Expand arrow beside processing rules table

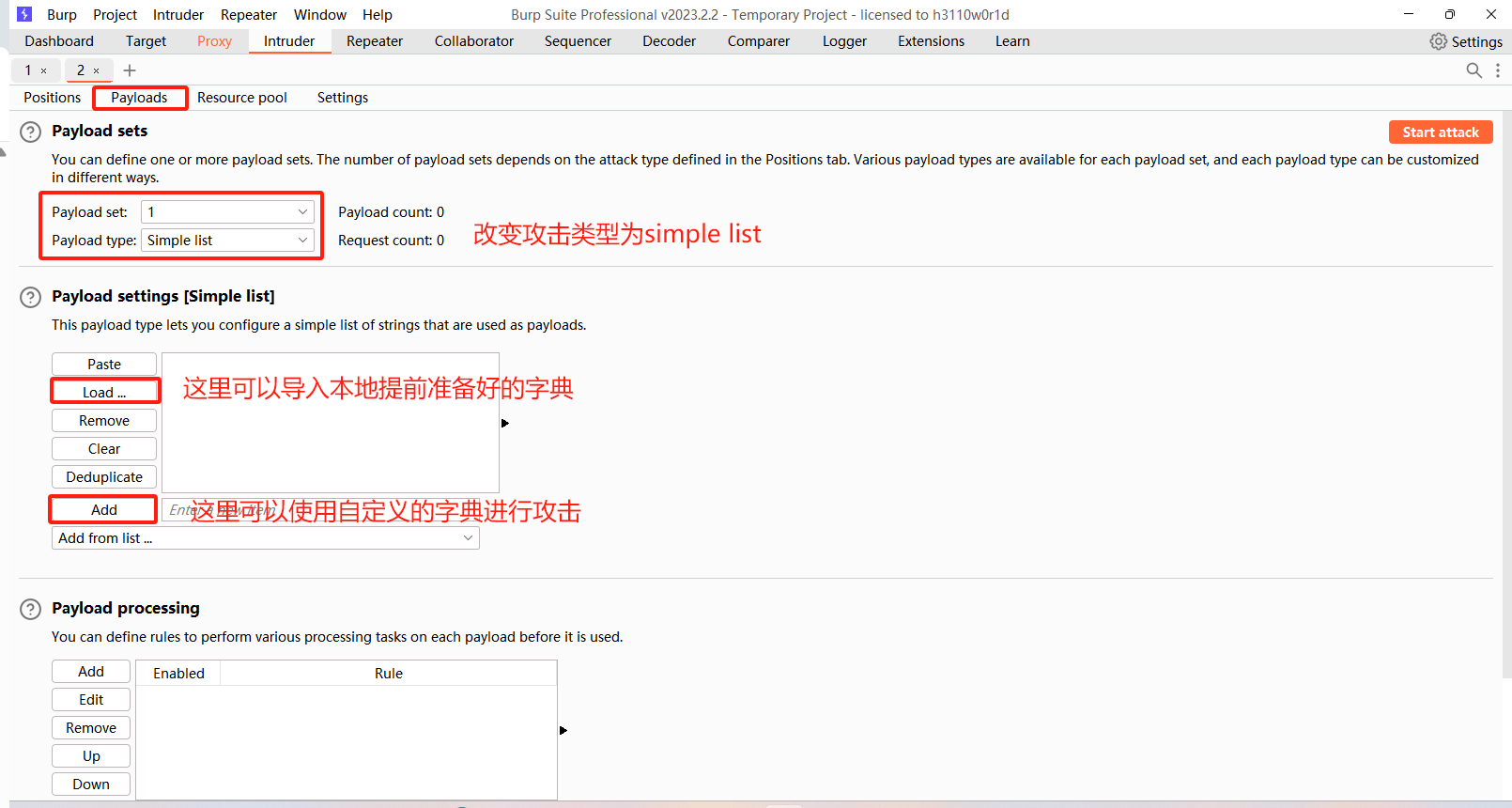click(x=563, y=730)
